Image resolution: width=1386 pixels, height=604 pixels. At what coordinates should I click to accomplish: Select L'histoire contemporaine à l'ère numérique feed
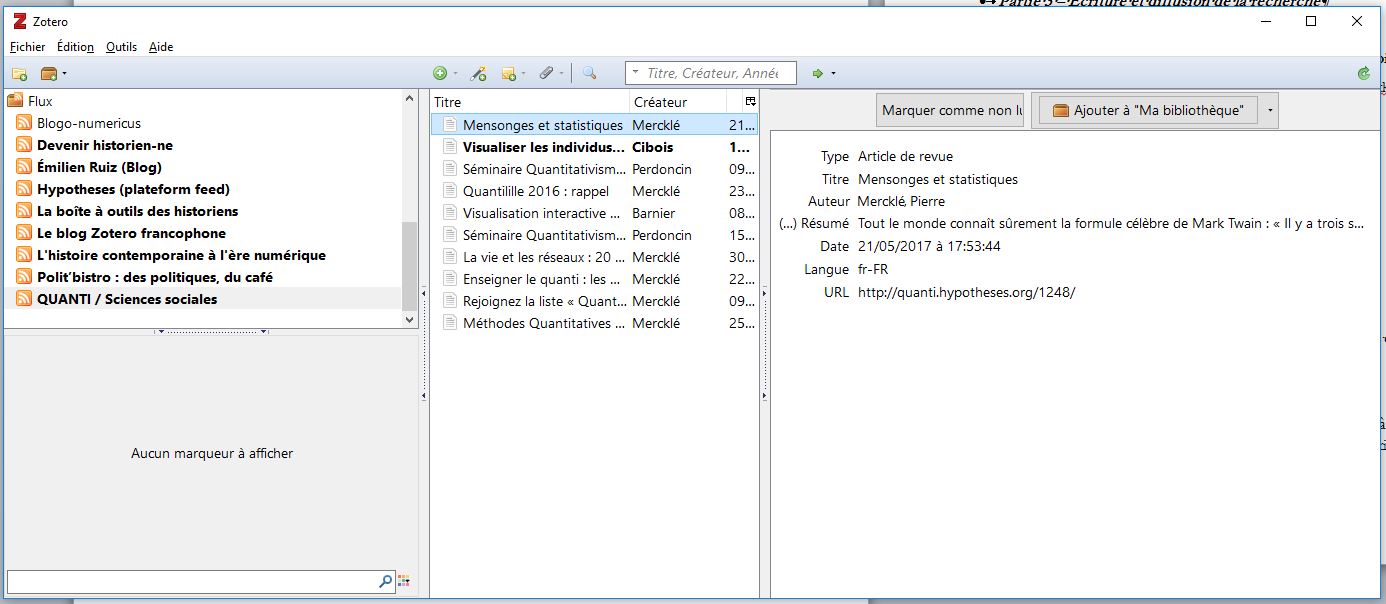click(x=181, y=255)
